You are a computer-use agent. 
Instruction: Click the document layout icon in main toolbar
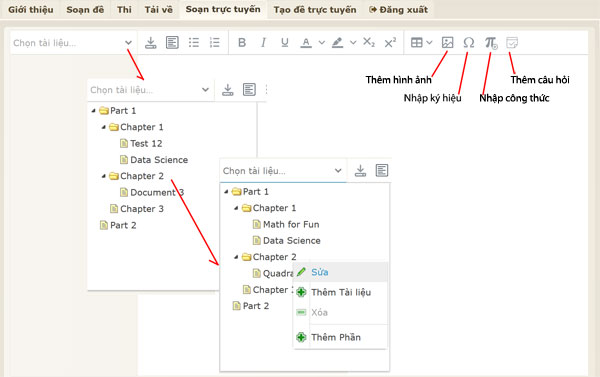tap(172, 42)
